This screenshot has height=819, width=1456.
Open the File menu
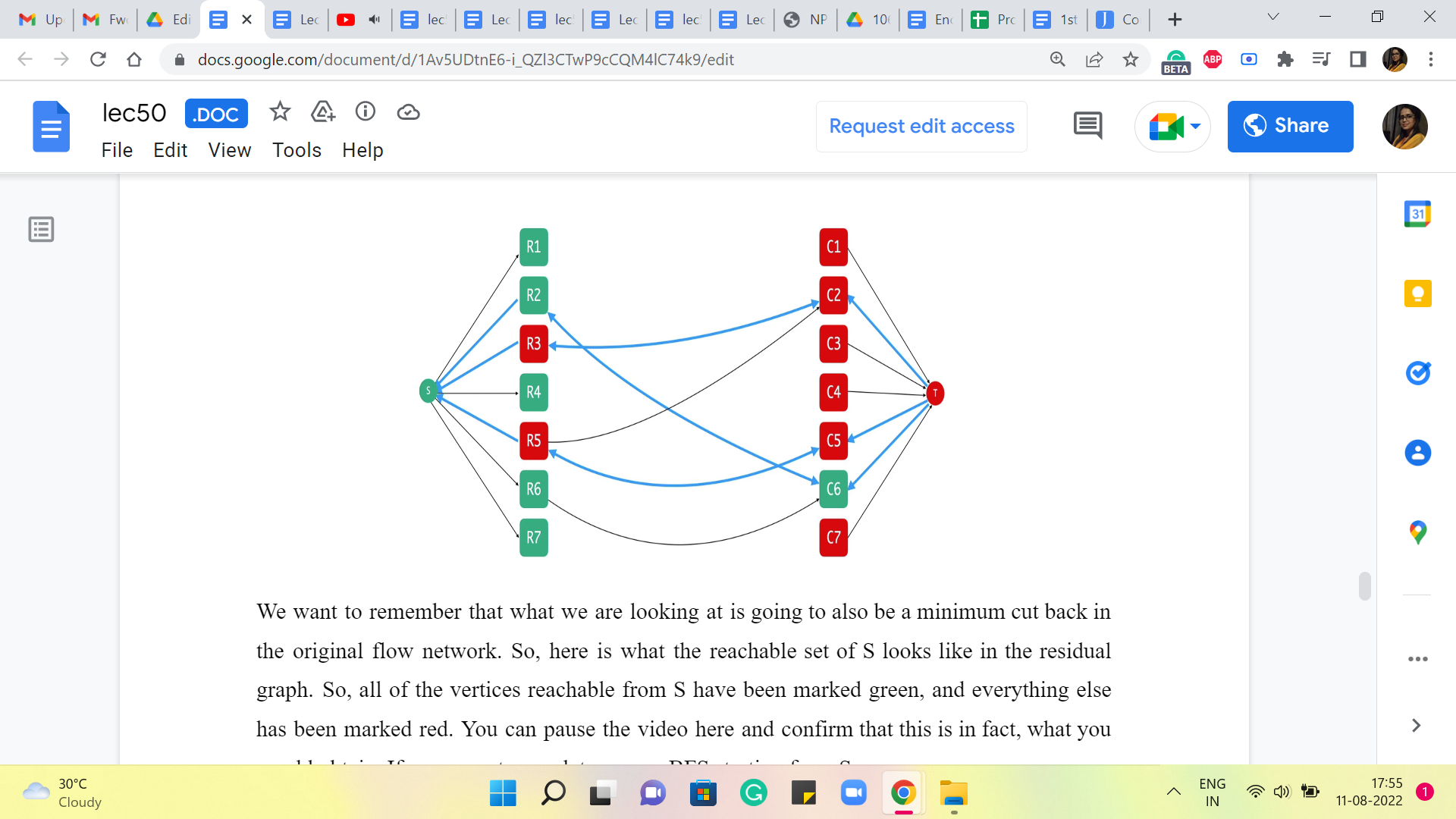(x=117, y=150)
